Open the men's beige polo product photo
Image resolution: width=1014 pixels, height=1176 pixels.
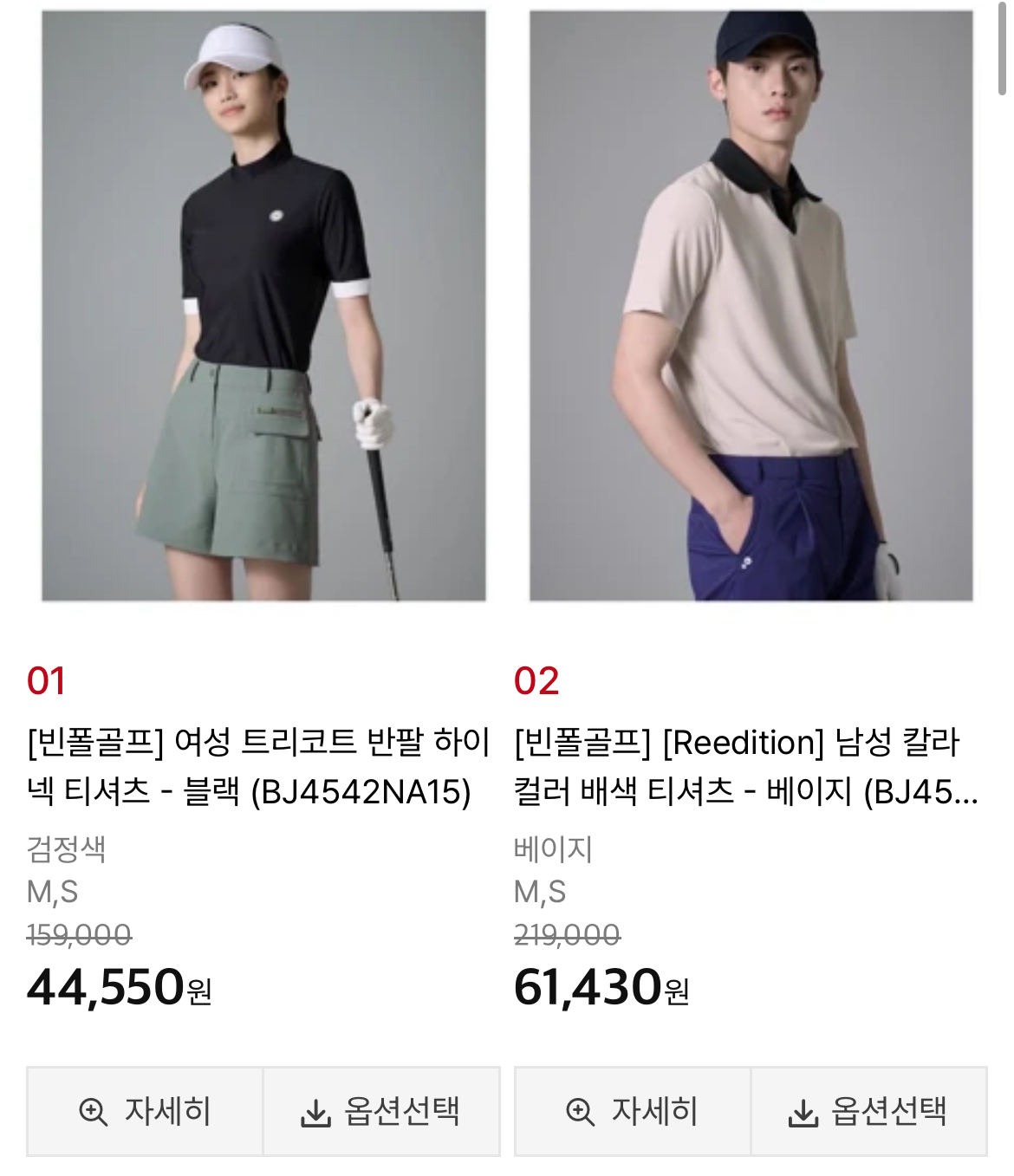pyautogui.click(x=751, y=306)
